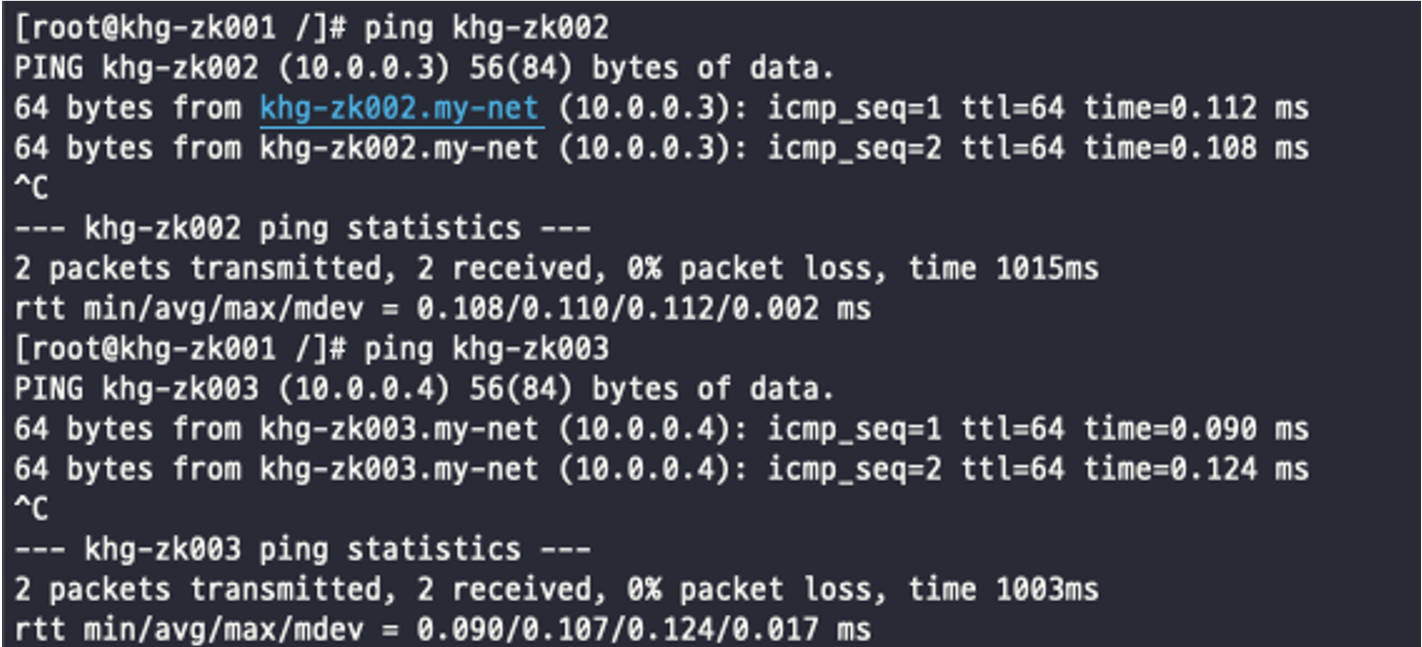Screen dimensions: 1422x647
Task: Select the "khg-zk002 ping statistics" header line
Action: click(302, 229)
